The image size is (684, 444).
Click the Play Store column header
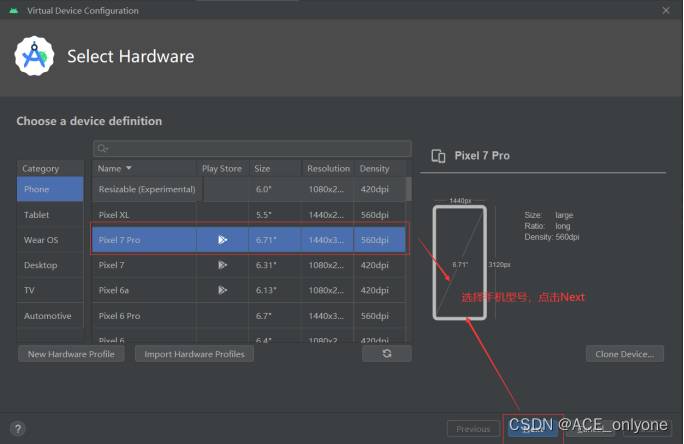222,168
